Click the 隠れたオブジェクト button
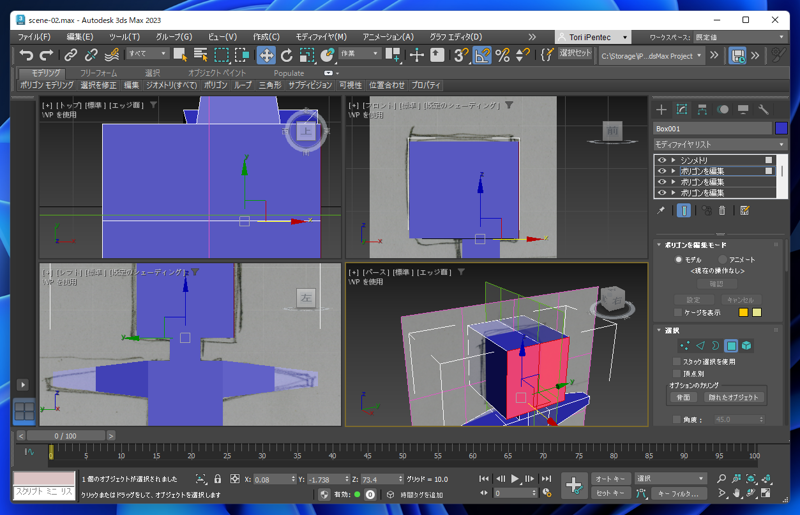The width and height of the screenshot is (800, 515). pyautogui.click(x=733, y=397)
